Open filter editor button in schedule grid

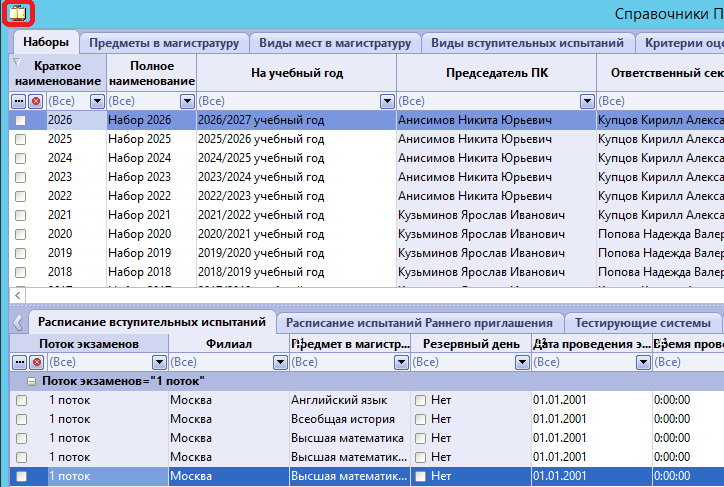pos(19,362)
